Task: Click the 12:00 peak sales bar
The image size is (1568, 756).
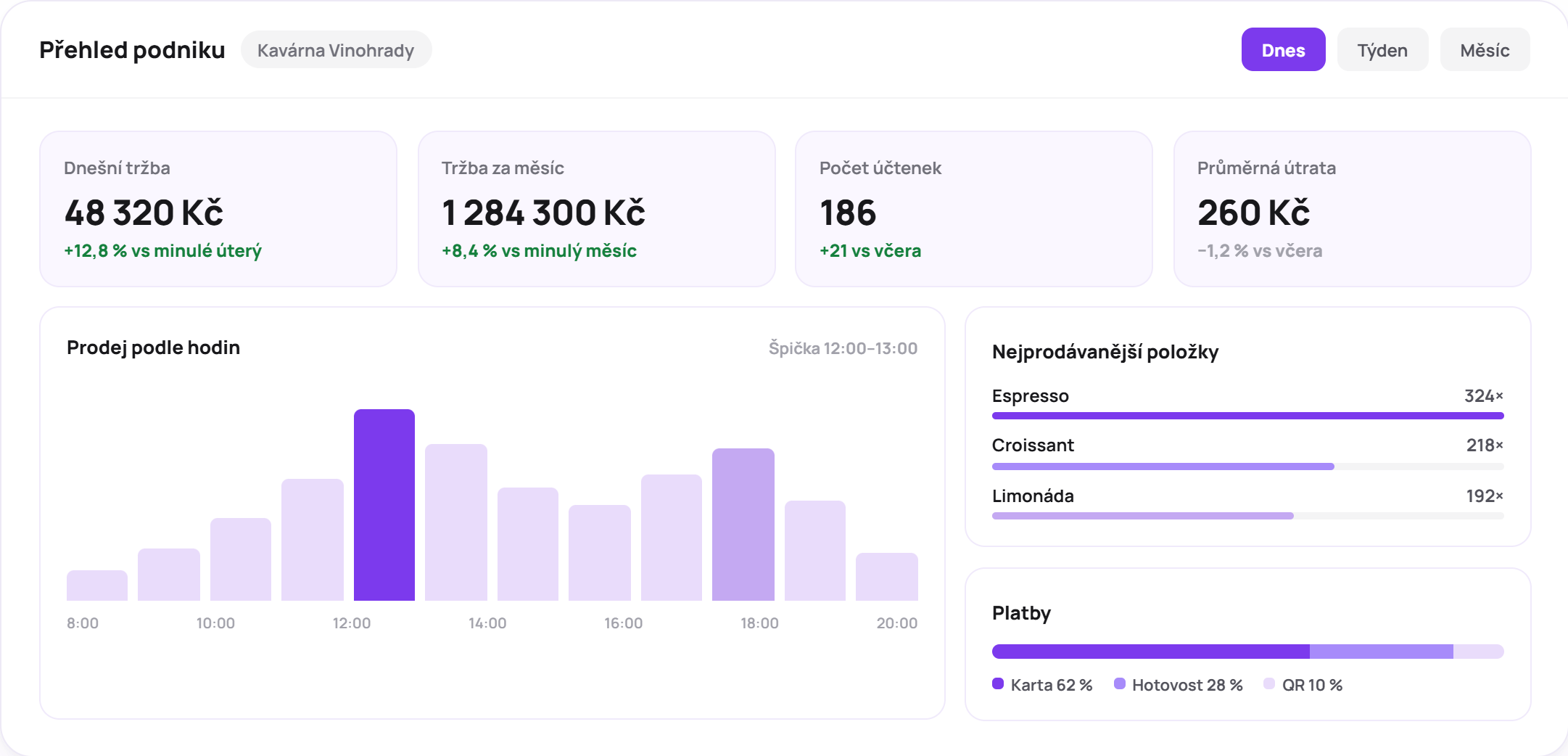Action: click(x=384, y=505)
